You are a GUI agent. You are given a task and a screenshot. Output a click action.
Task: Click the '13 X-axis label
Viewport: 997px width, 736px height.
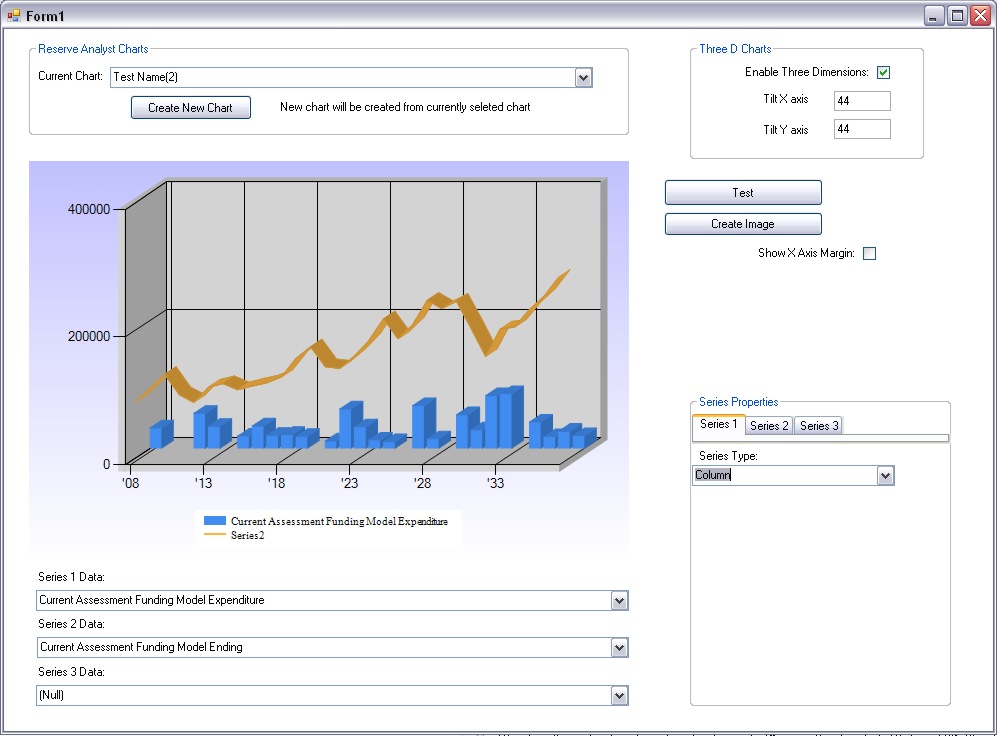click(x=203, y=483)
